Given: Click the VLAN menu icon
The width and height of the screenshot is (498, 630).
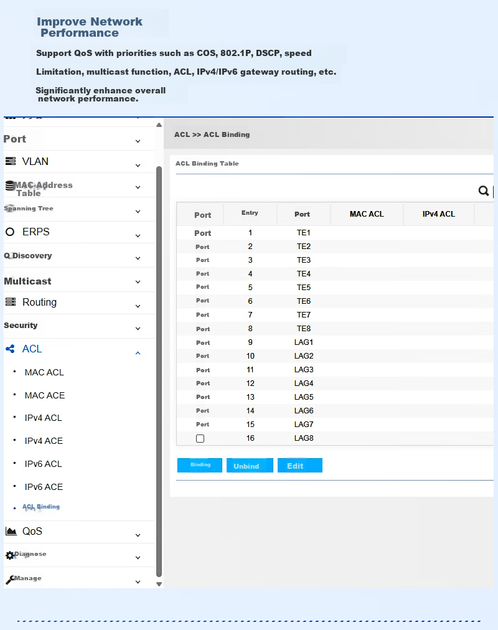Looking at the screenshot, I should point(10,161).
